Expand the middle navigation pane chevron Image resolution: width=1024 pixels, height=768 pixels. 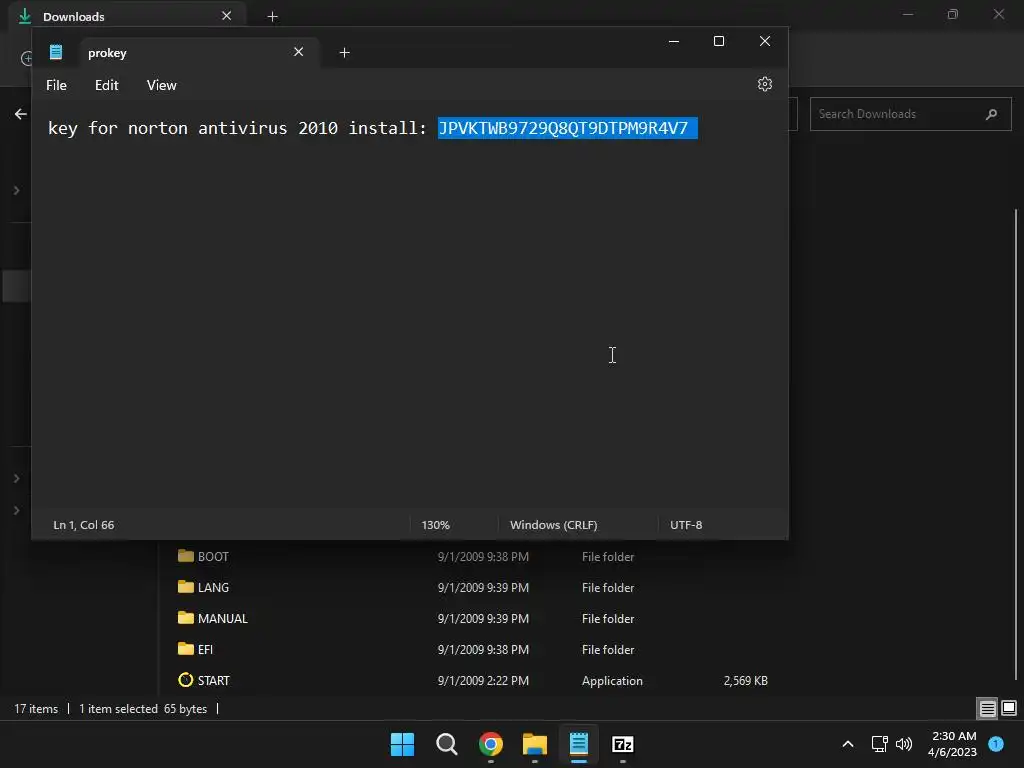pyautogui.click(x=17, y=479)
